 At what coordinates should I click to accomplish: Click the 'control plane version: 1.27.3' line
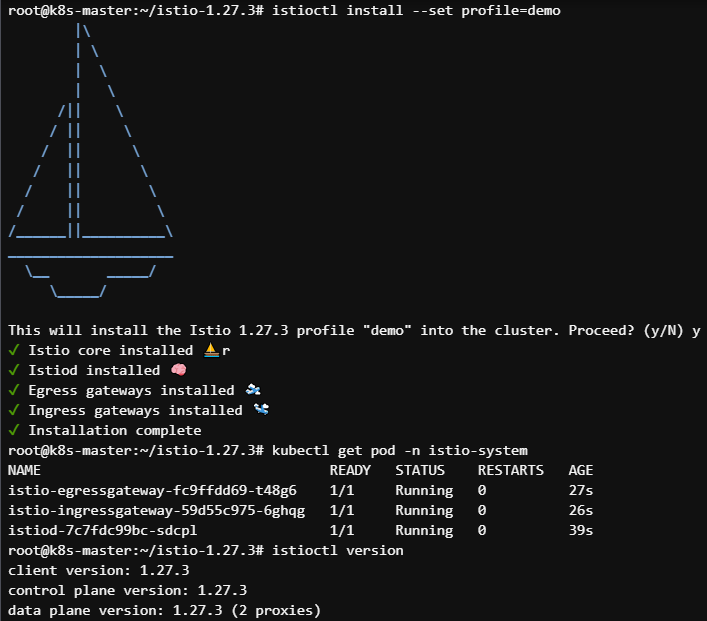pos(128,590)
